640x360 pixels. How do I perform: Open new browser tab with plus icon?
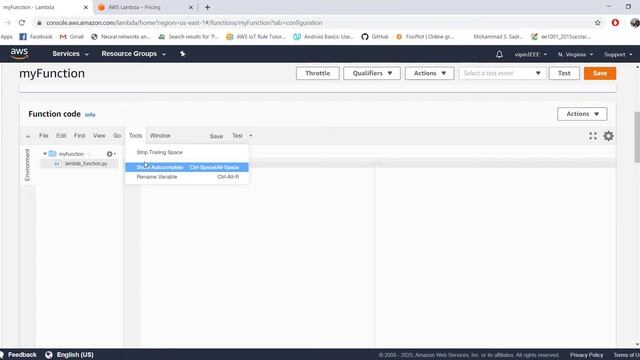tap(207, 7)
